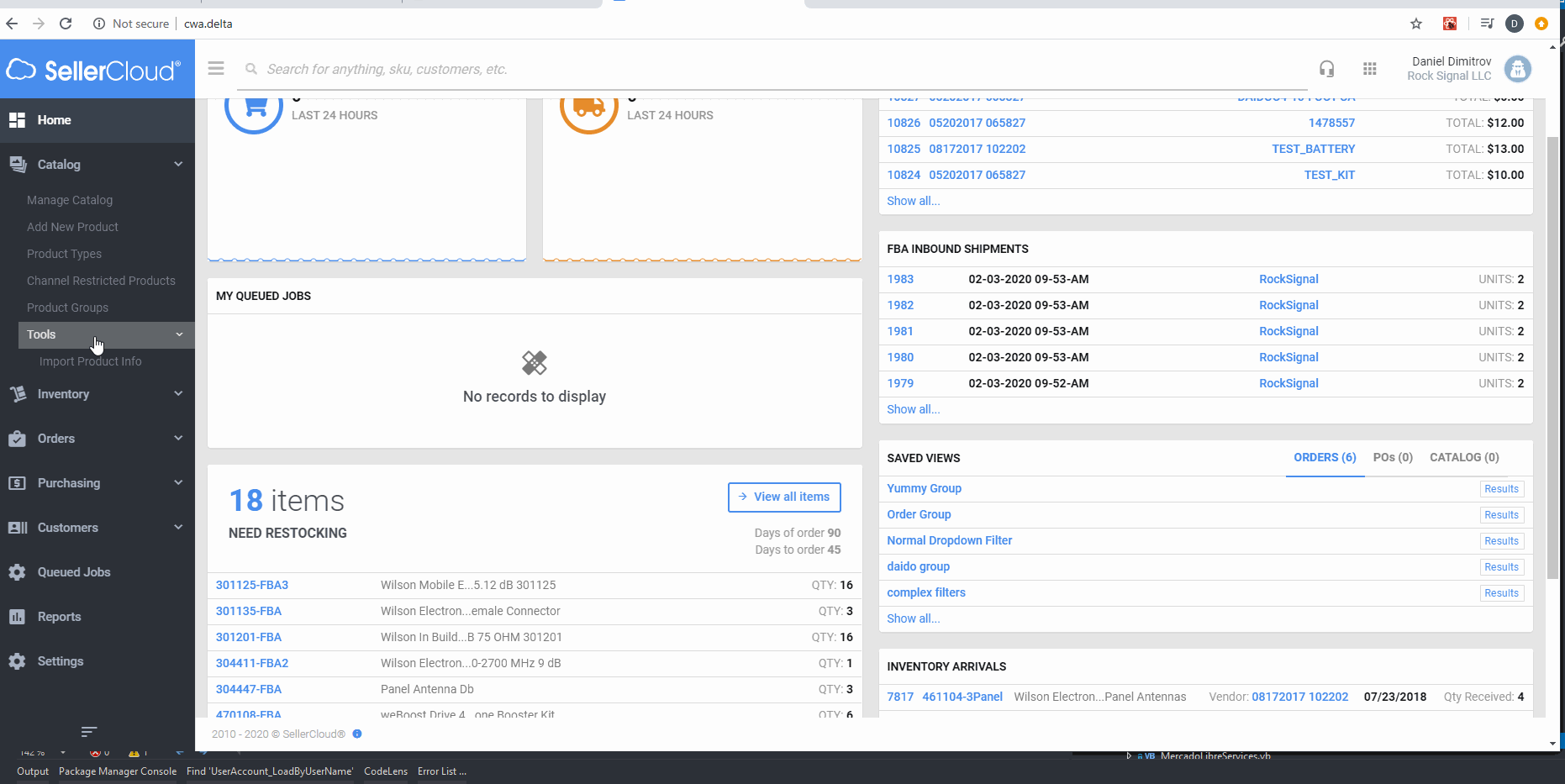Click Results for Yummy Group

(1501, 489)
